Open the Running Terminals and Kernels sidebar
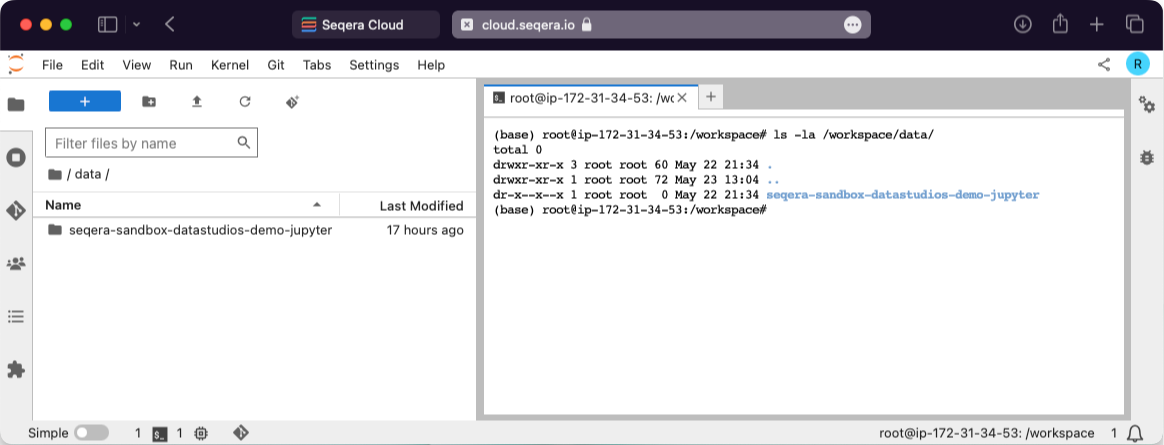Image resolution: width=1164 pixels, height=445 pixels. click(16, 158)
